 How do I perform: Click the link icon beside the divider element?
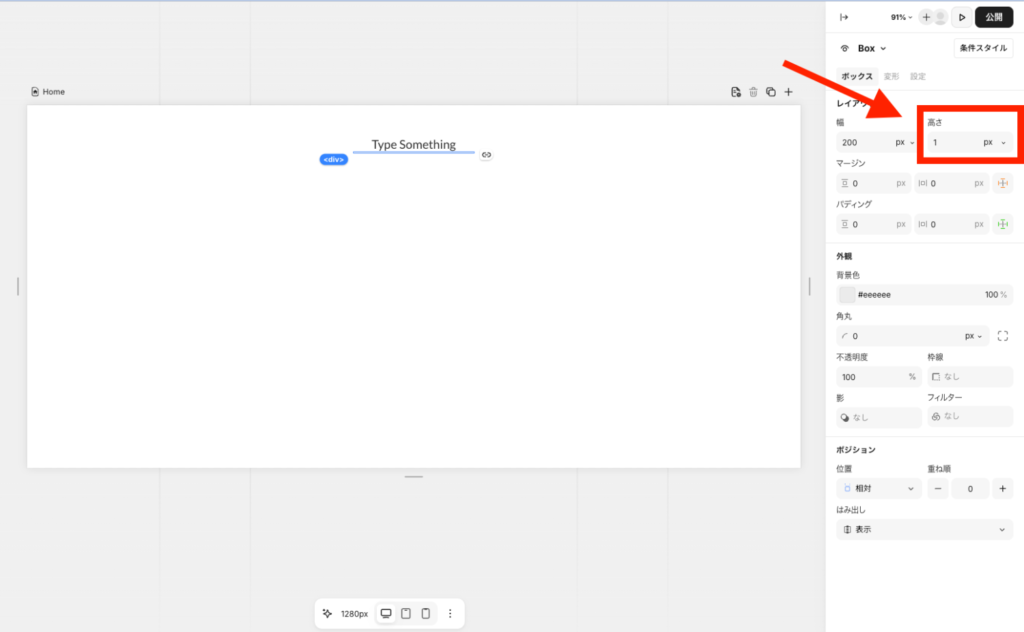point(486,155)
